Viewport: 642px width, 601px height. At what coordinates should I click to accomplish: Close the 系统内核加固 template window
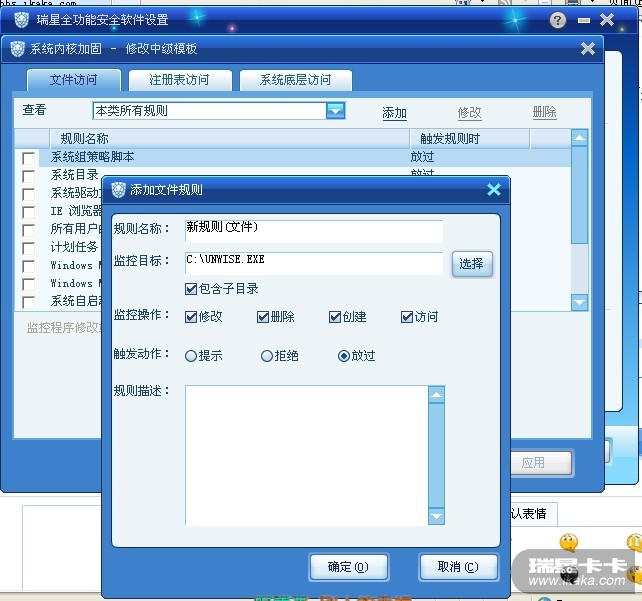588,48
